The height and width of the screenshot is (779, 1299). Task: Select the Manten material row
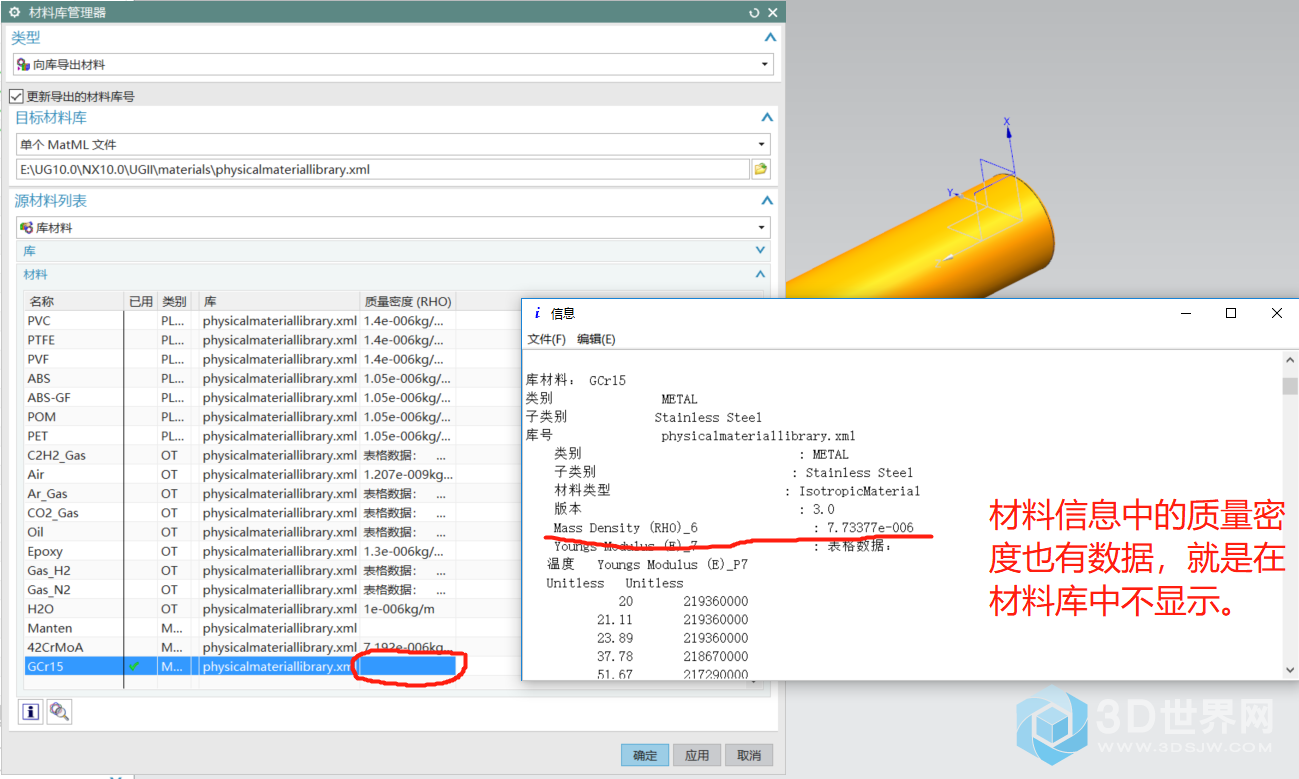click(x=240, y=628)
